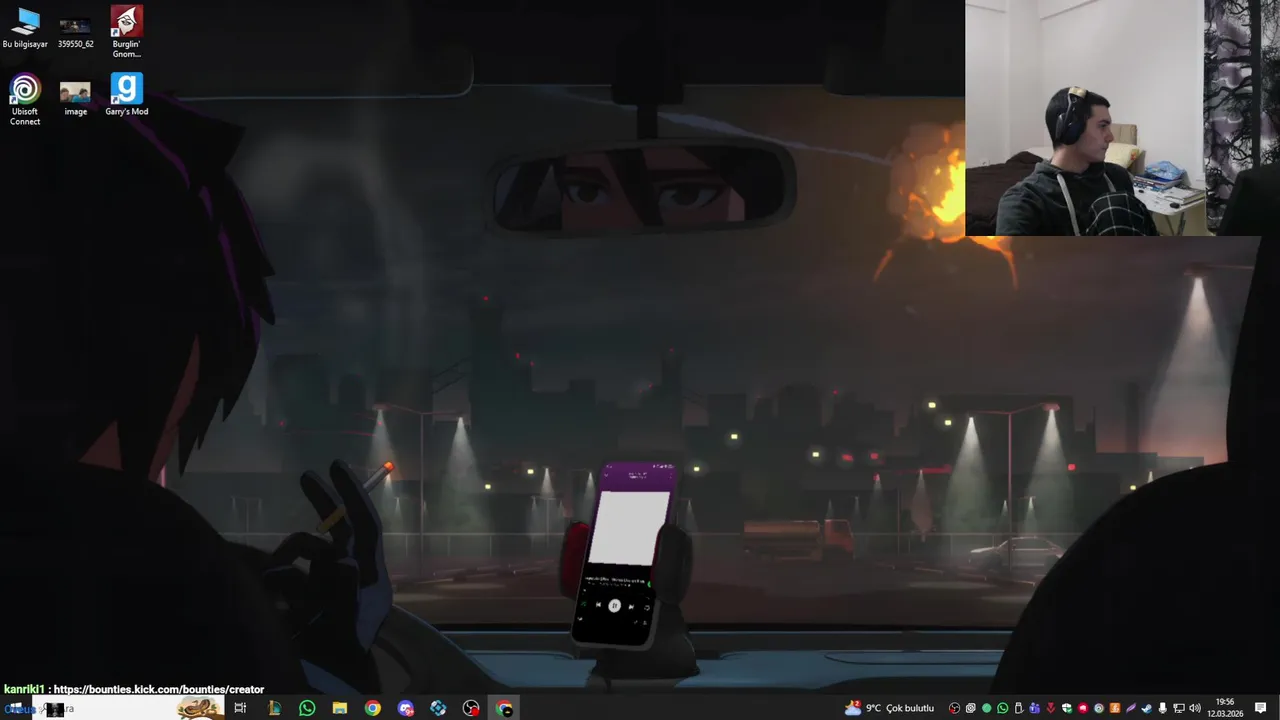The image size is (1280, 720).
Task: Click OBS icon in system tray
Action: coord(954,708)
